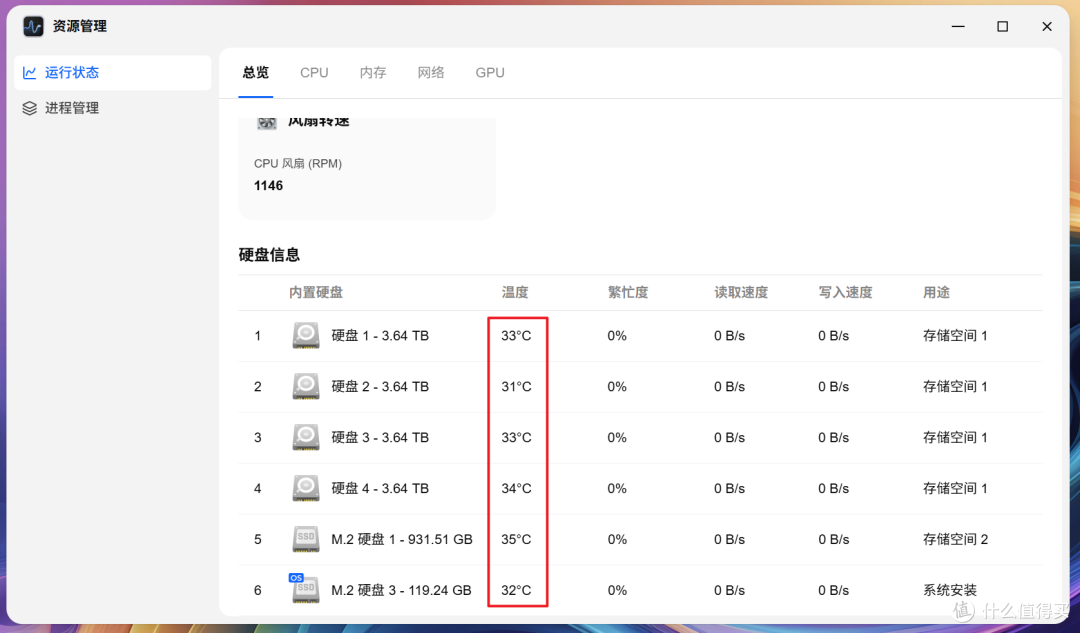Click the 系统安装 usage cell
This screenshot has width=1080, height=633.
click(x=950, y=590)
